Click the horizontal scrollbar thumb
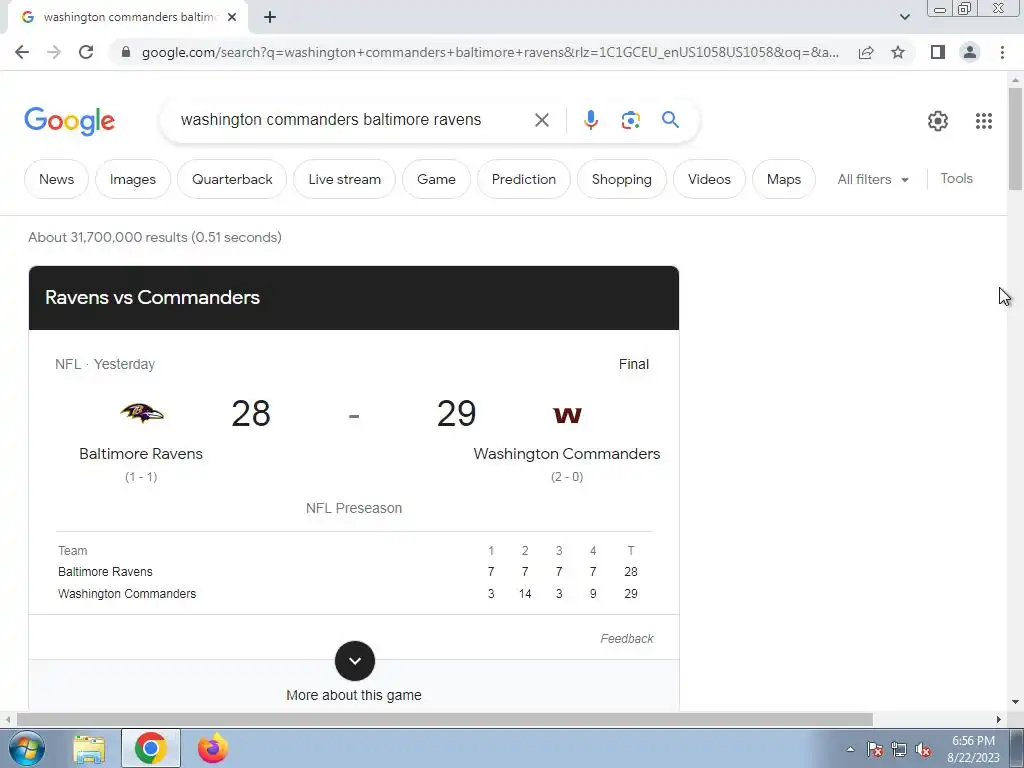1024x768 pixels. [x=444, y=720]
